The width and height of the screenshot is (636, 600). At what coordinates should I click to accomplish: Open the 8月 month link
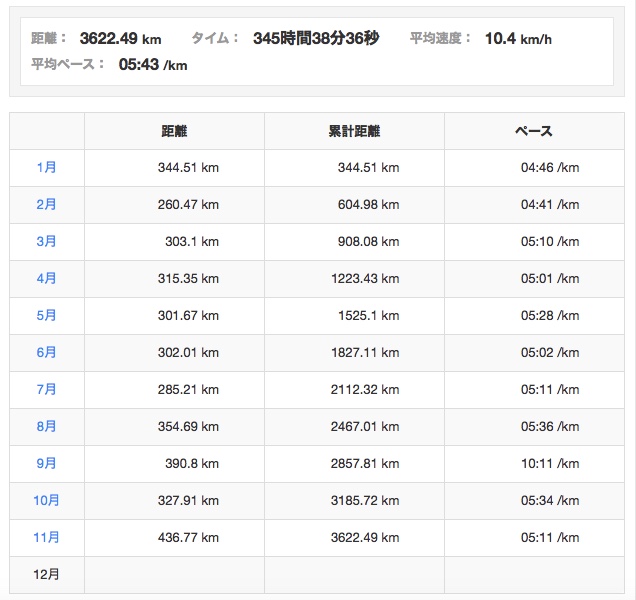pyautogui.click(x=46, y=426)
